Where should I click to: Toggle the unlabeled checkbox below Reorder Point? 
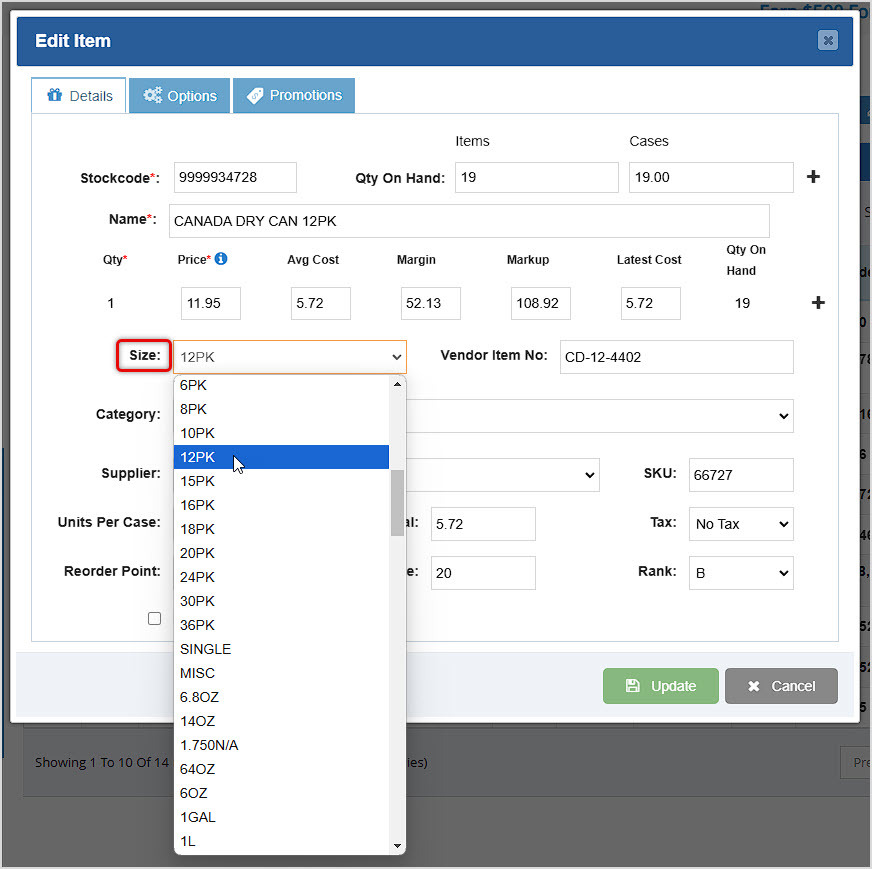(154, 618)
